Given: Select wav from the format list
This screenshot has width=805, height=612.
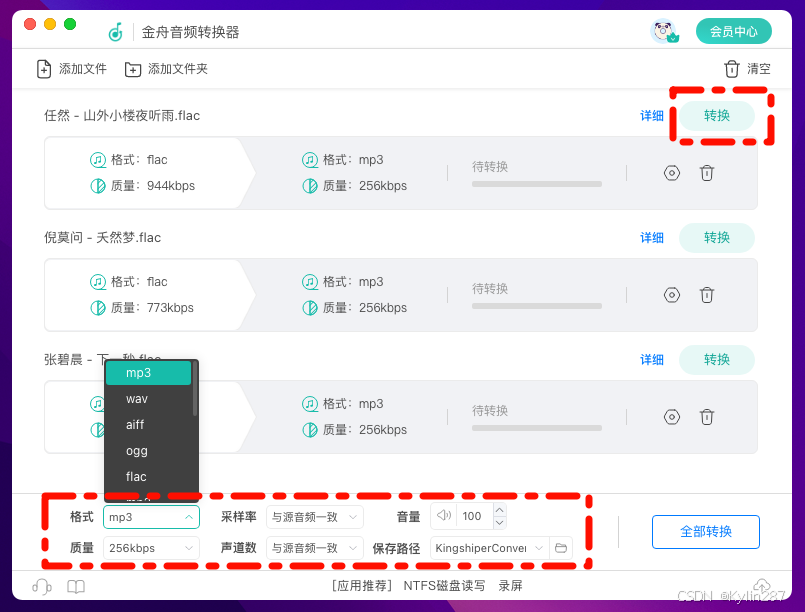Looking at the screenshot, I should 137,398.
